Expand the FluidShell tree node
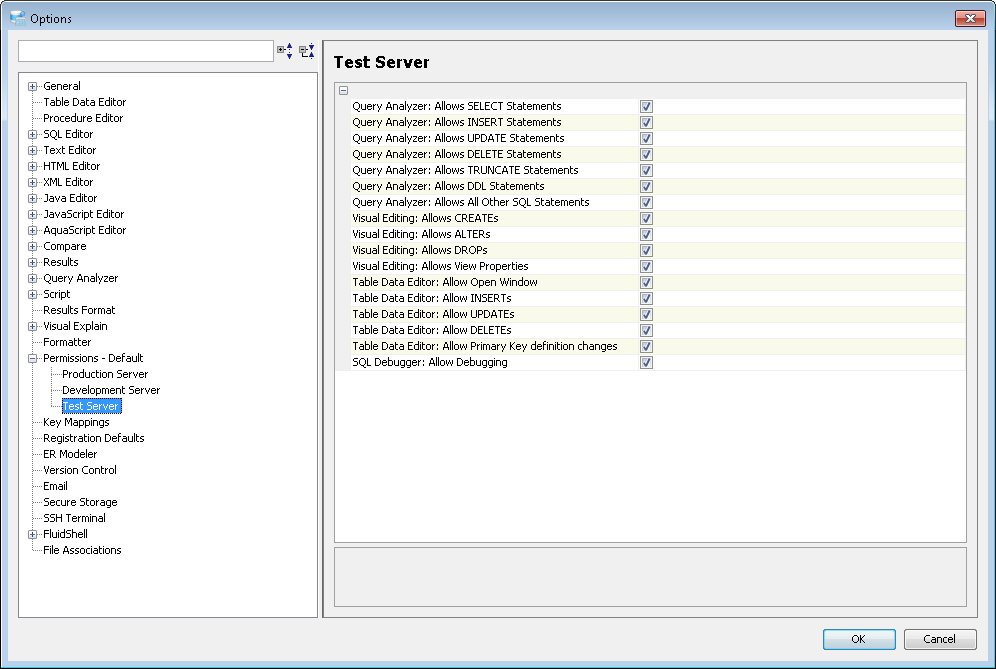The width and height of the screenshot is (996, 669). click(32, 534)
